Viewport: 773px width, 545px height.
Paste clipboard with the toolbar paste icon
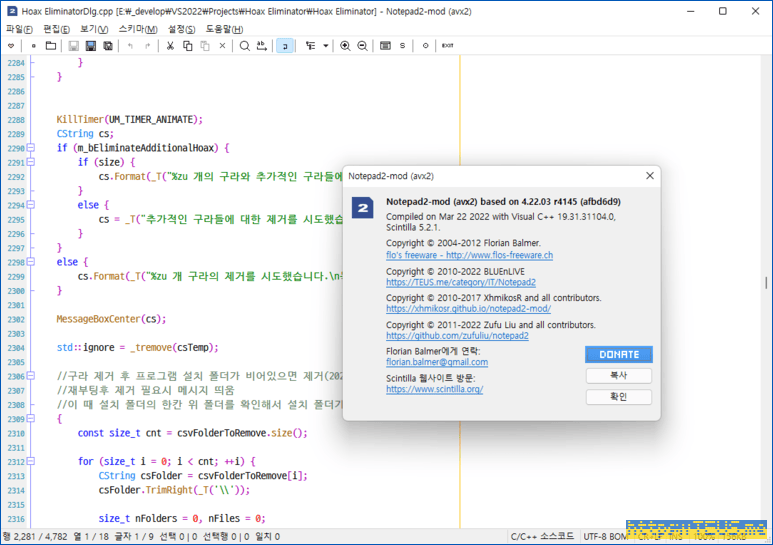[x=205, y=46]
